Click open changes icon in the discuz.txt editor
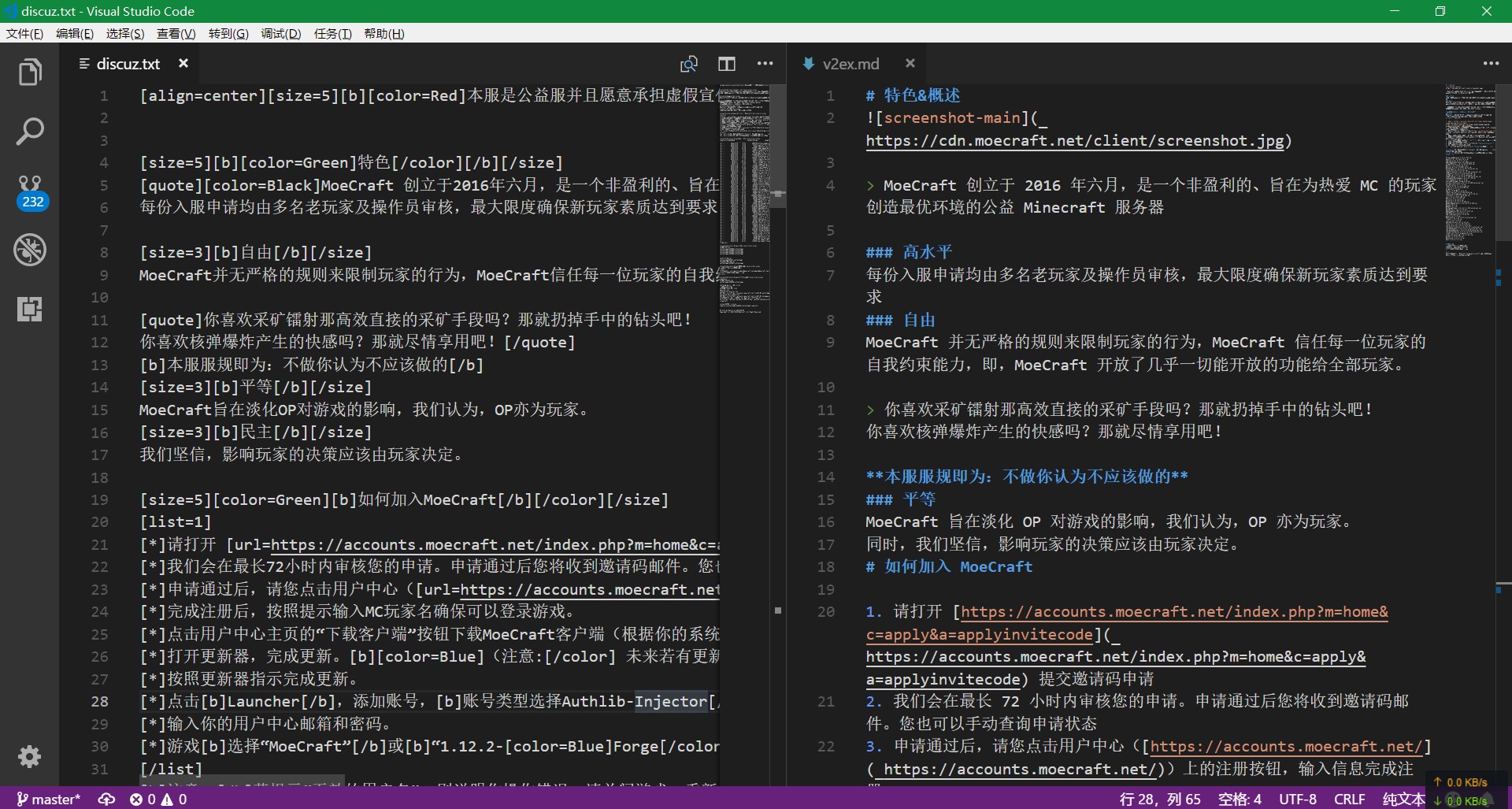1512x809 pixels. [x=688, y=64]
